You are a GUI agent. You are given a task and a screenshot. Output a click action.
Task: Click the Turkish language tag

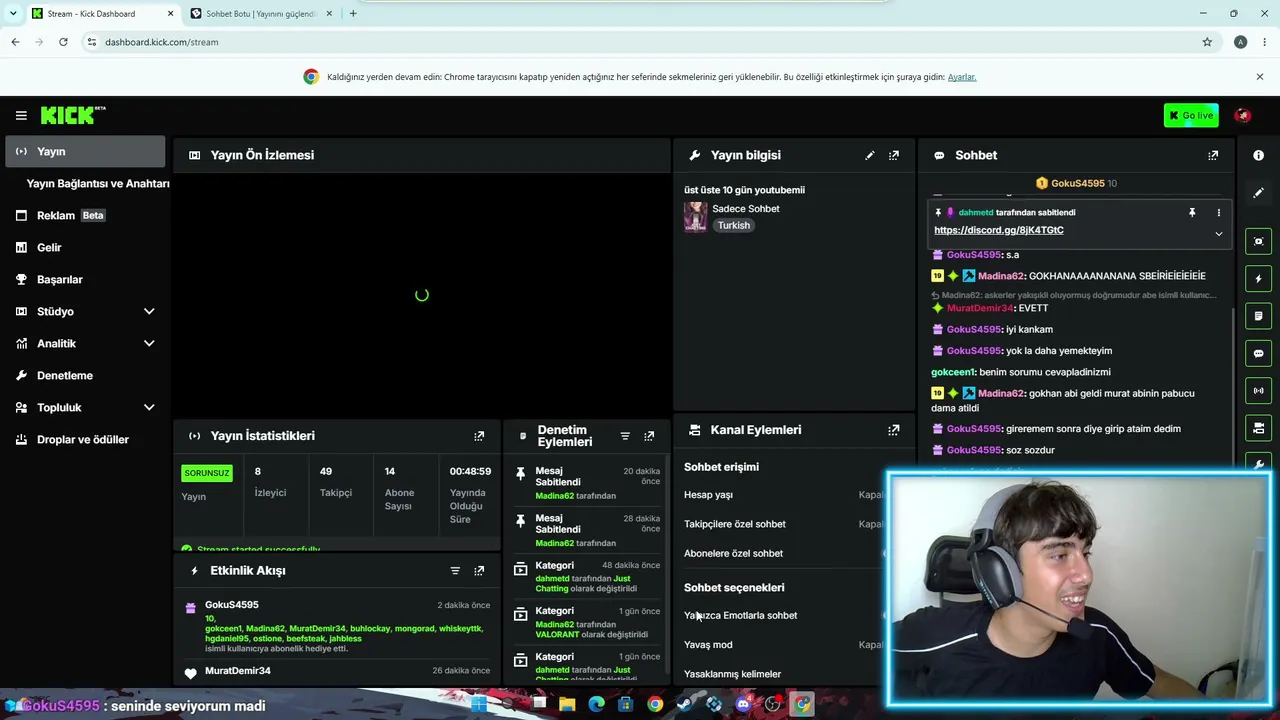coord(733,226)
